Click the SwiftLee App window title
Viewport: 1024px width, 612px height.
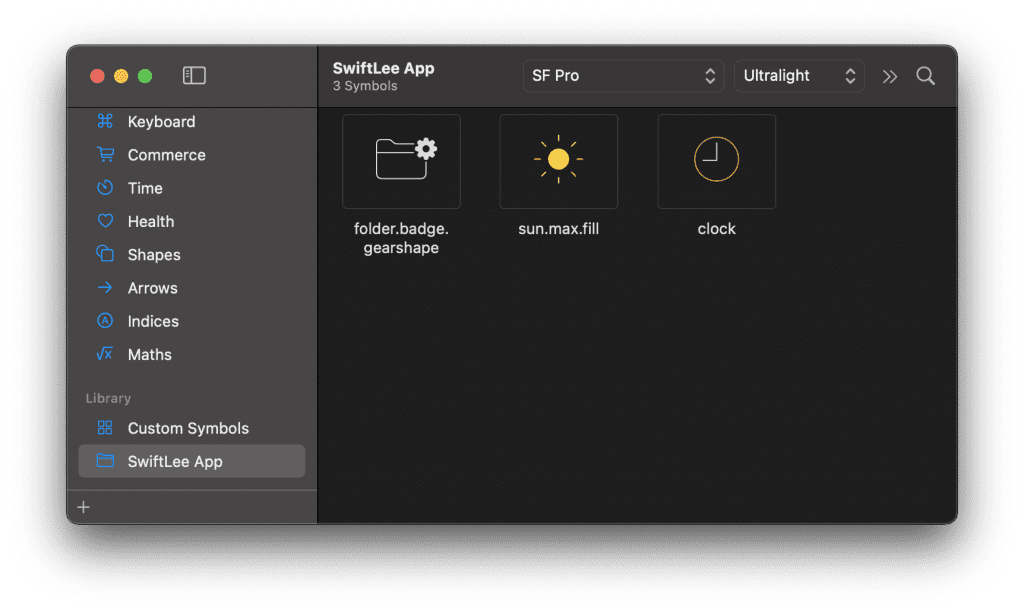(383, 68)
